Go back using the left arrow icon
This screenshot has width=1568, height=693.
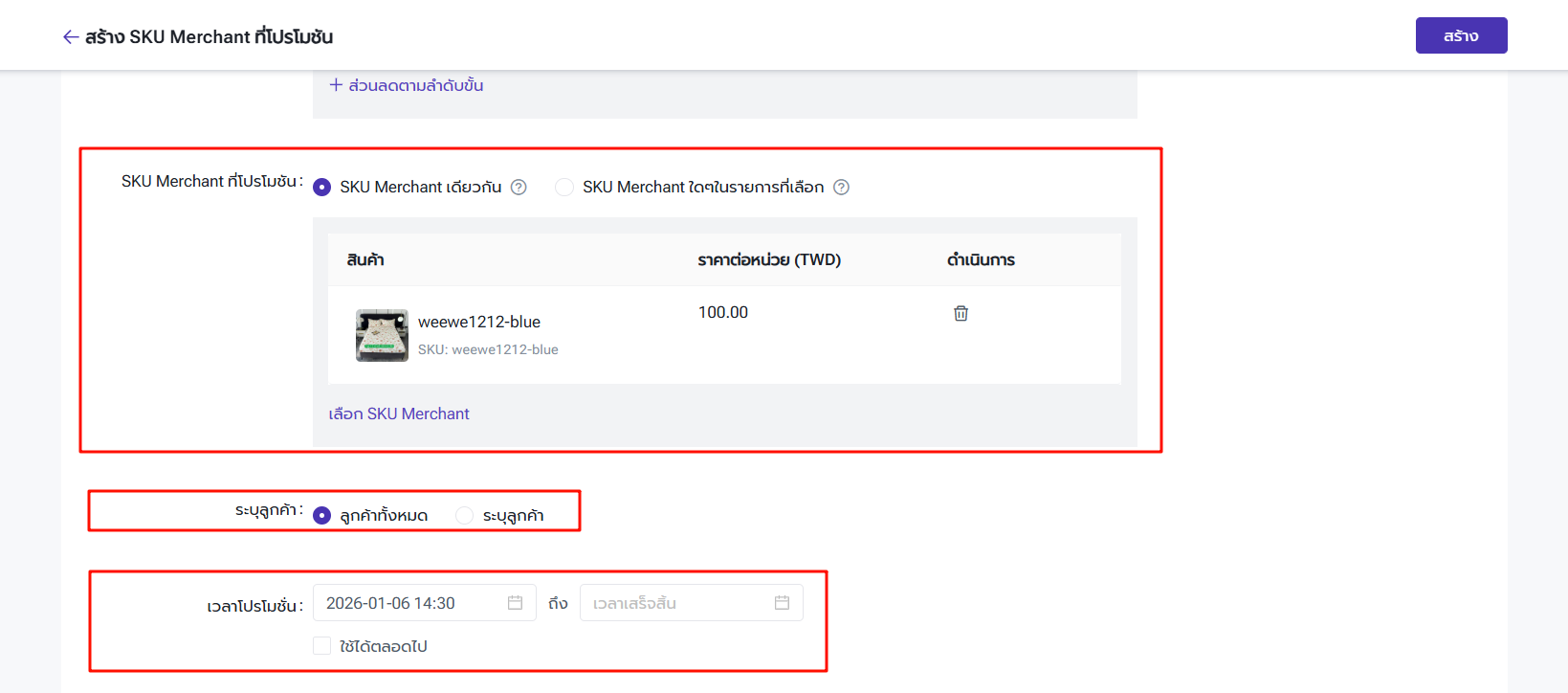pos(71,37)
